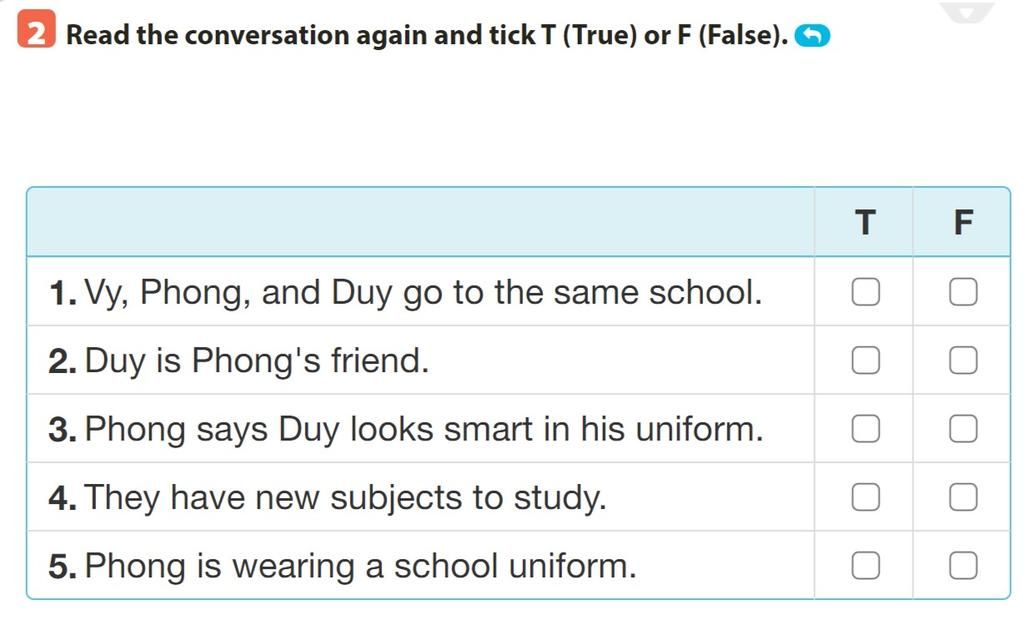The width and height of the screenshot is (1024, 620).
Task: Tick True for Duy looks smart in uniform
Action: coord(865,429)
